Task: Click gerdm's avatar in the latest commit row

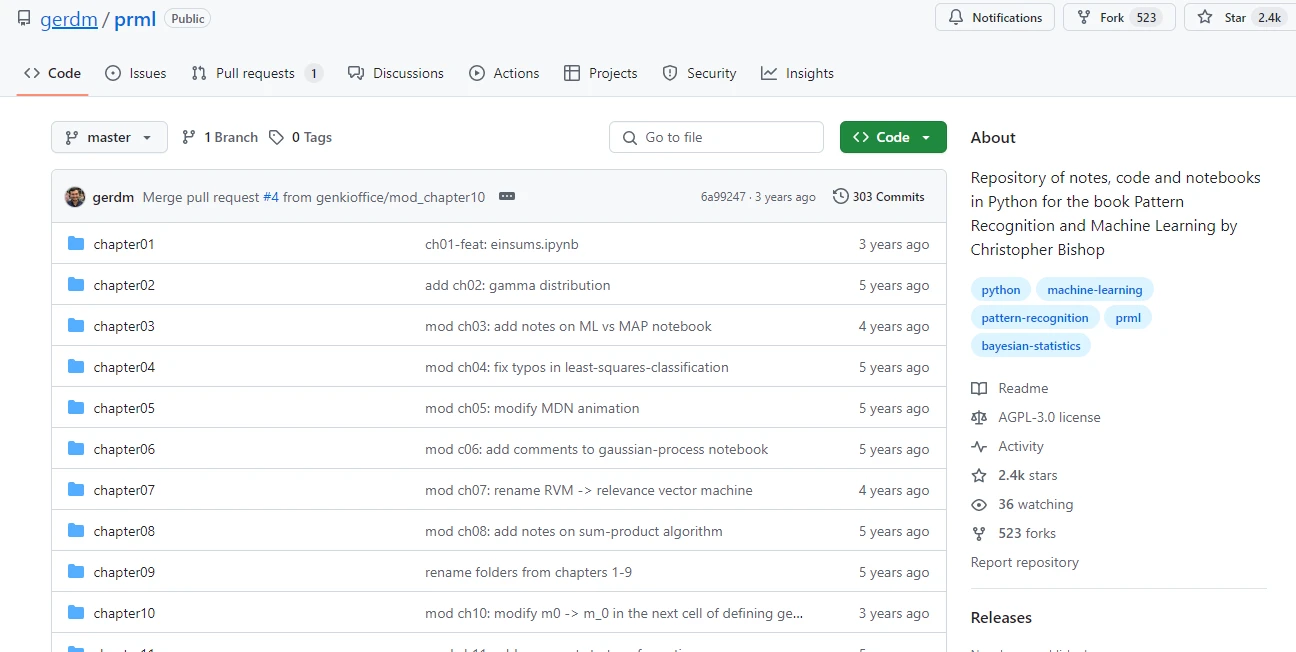Action: [75, 197]
